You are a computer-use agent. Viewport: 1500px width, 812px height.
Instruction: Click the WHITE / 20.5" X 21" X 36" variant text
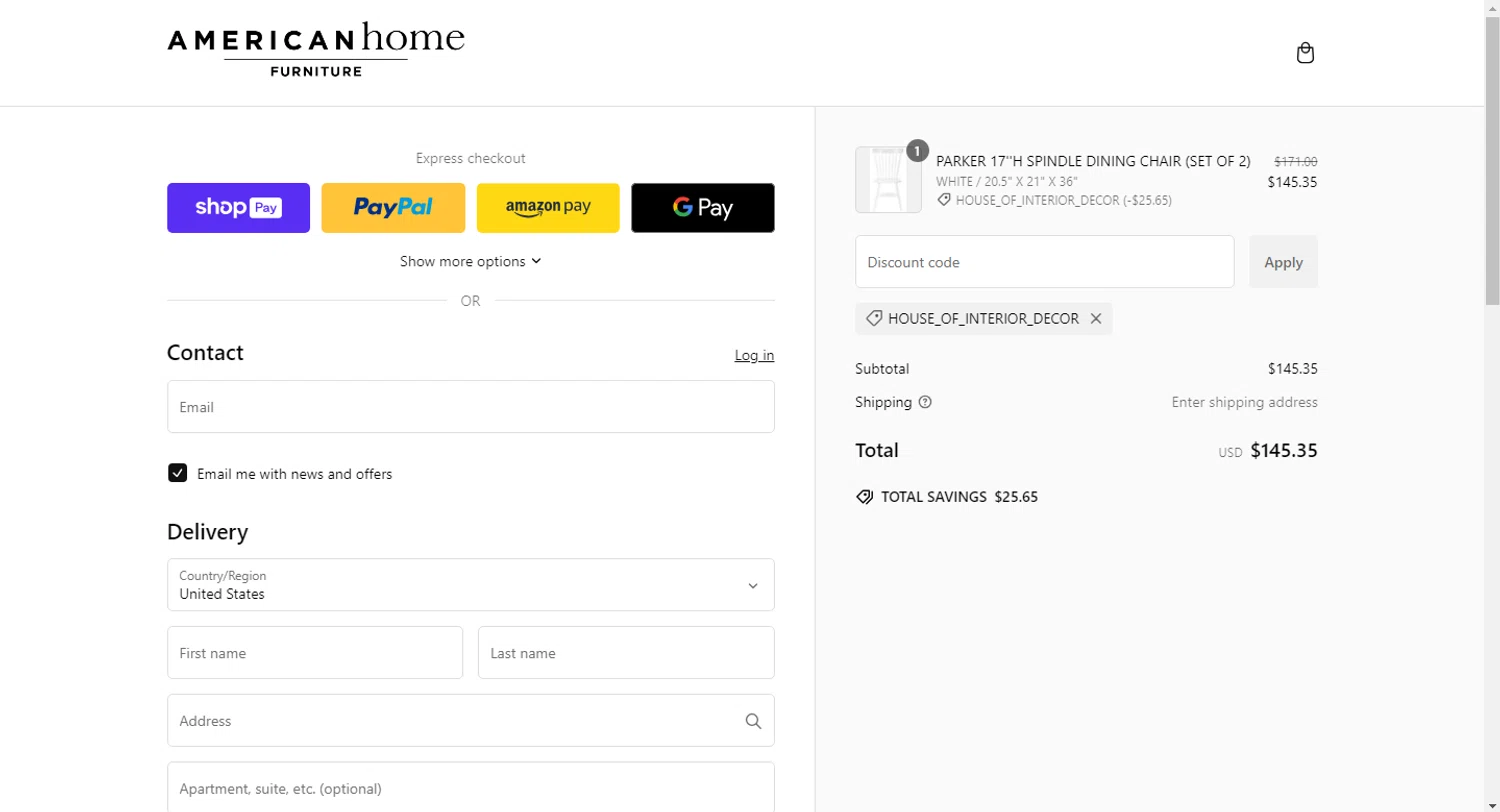(x=1007, y=182)
